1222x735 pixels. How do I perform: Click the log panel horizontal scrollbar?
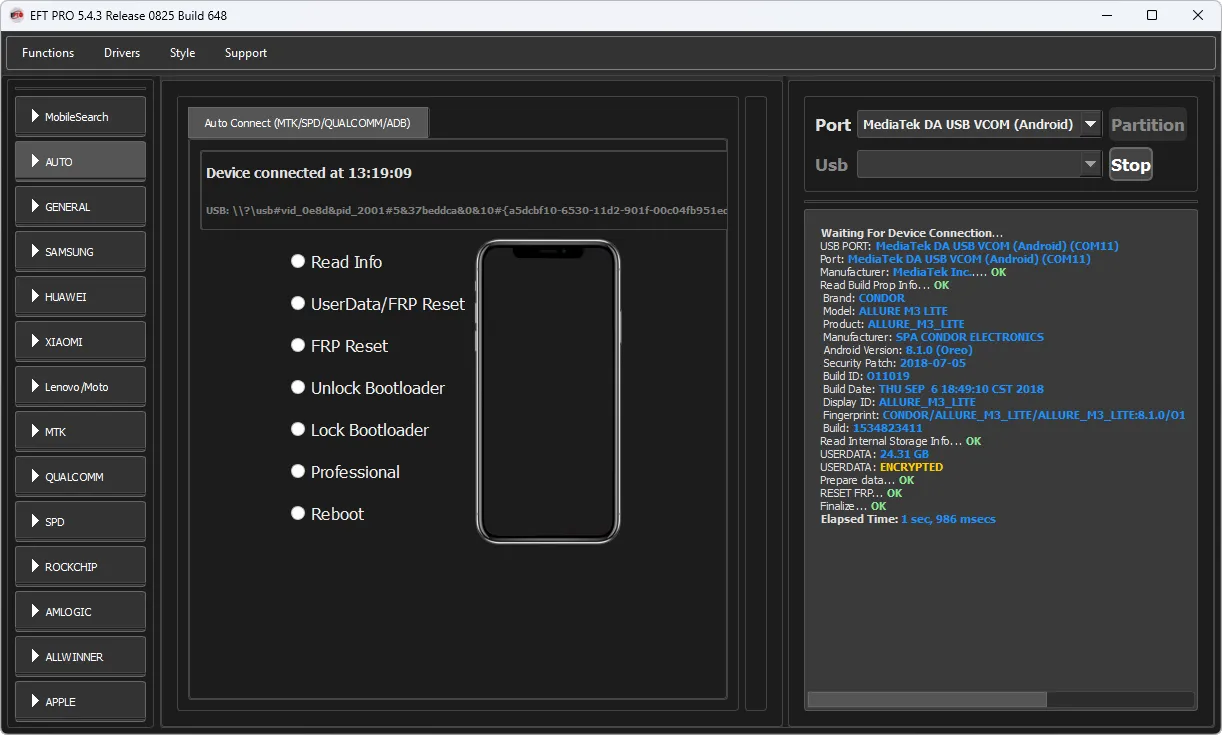[926, 699]
